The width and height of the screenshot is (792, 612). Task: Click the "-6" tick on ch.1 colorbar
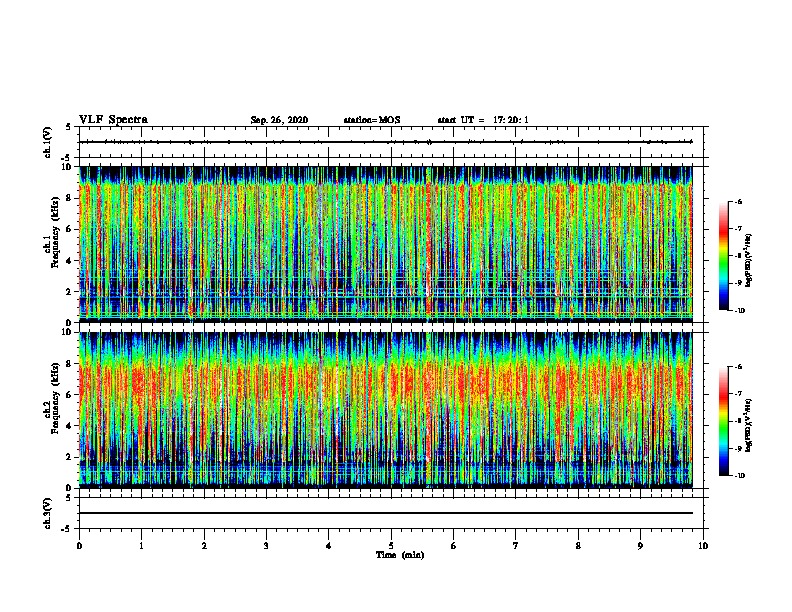click(738, 201)
